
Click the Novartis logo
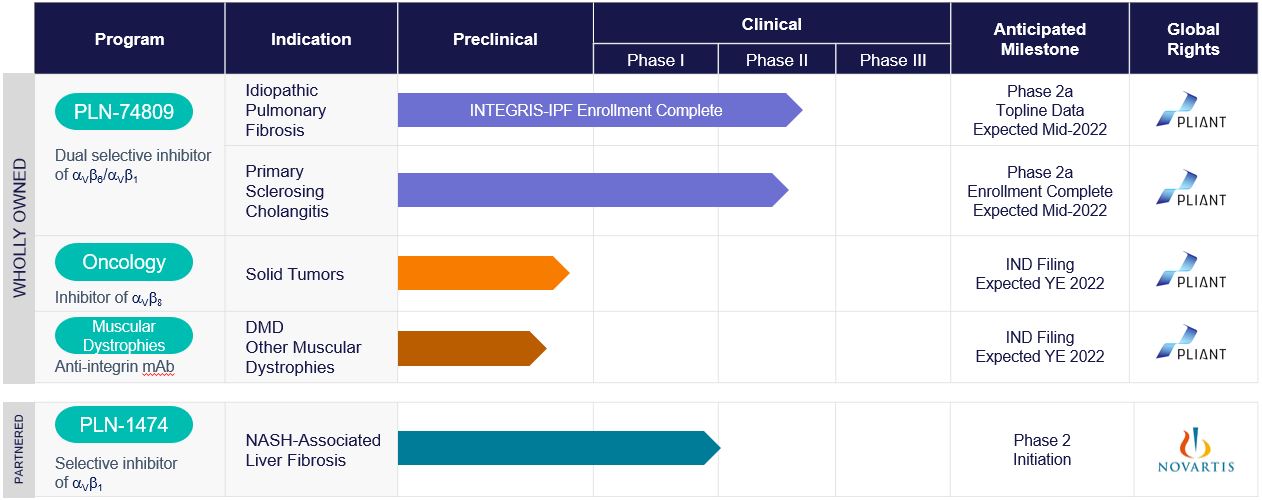(x=1197, y=450)
